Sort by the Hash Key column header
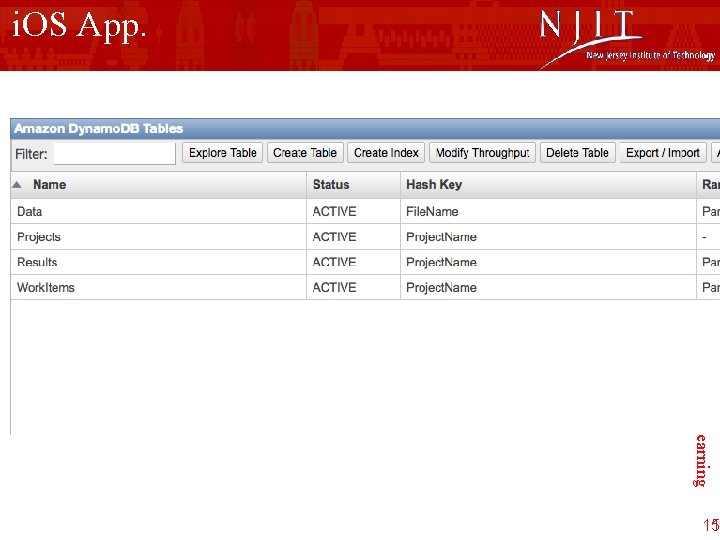Image resolution: width=720 pixels, height=540 pixels. 434,185
